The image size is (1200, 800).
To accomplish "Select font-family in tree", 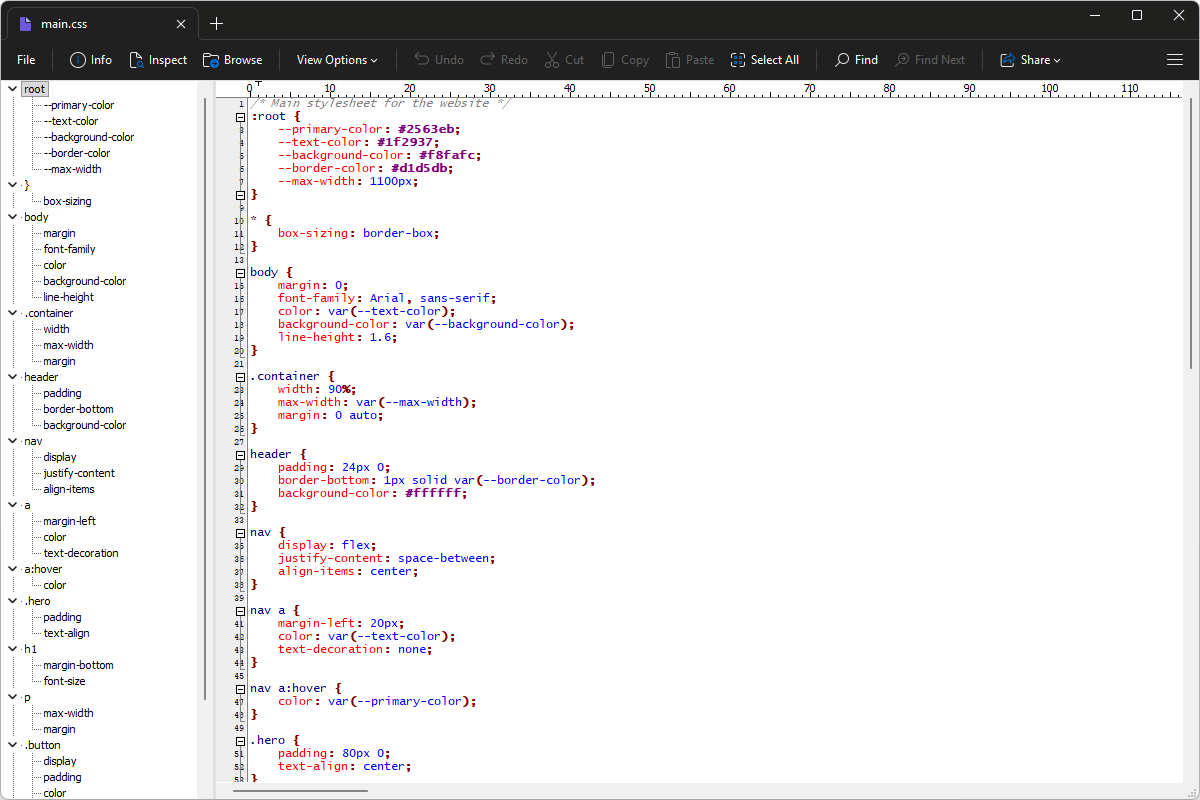I will coord(69,249).
